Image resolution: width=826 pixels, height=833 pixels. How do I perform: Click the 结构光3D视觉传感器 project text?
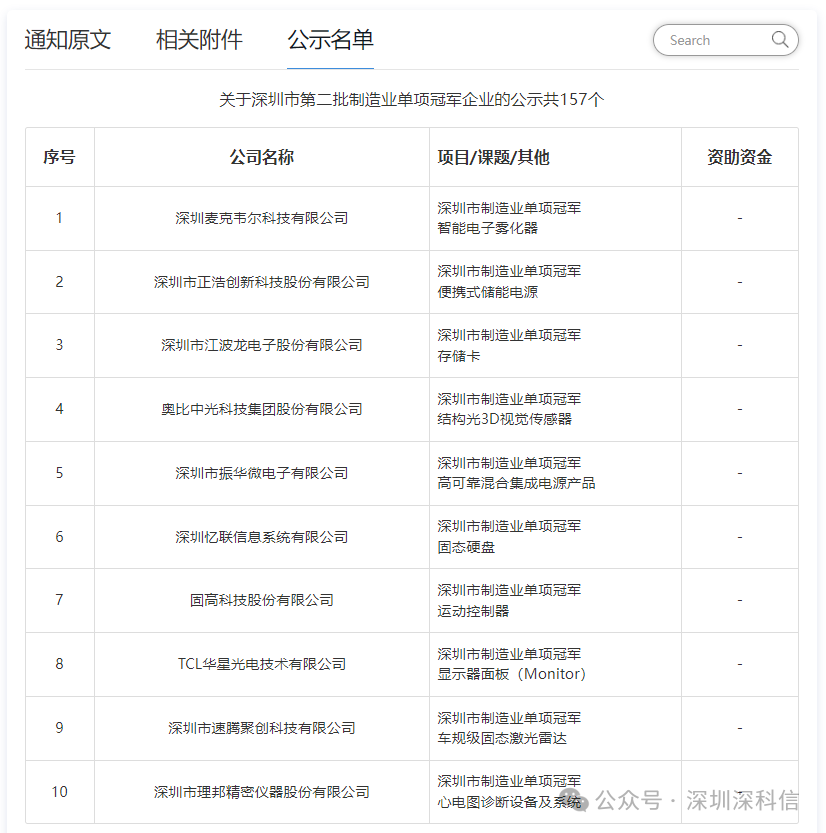tap(505, 419)
